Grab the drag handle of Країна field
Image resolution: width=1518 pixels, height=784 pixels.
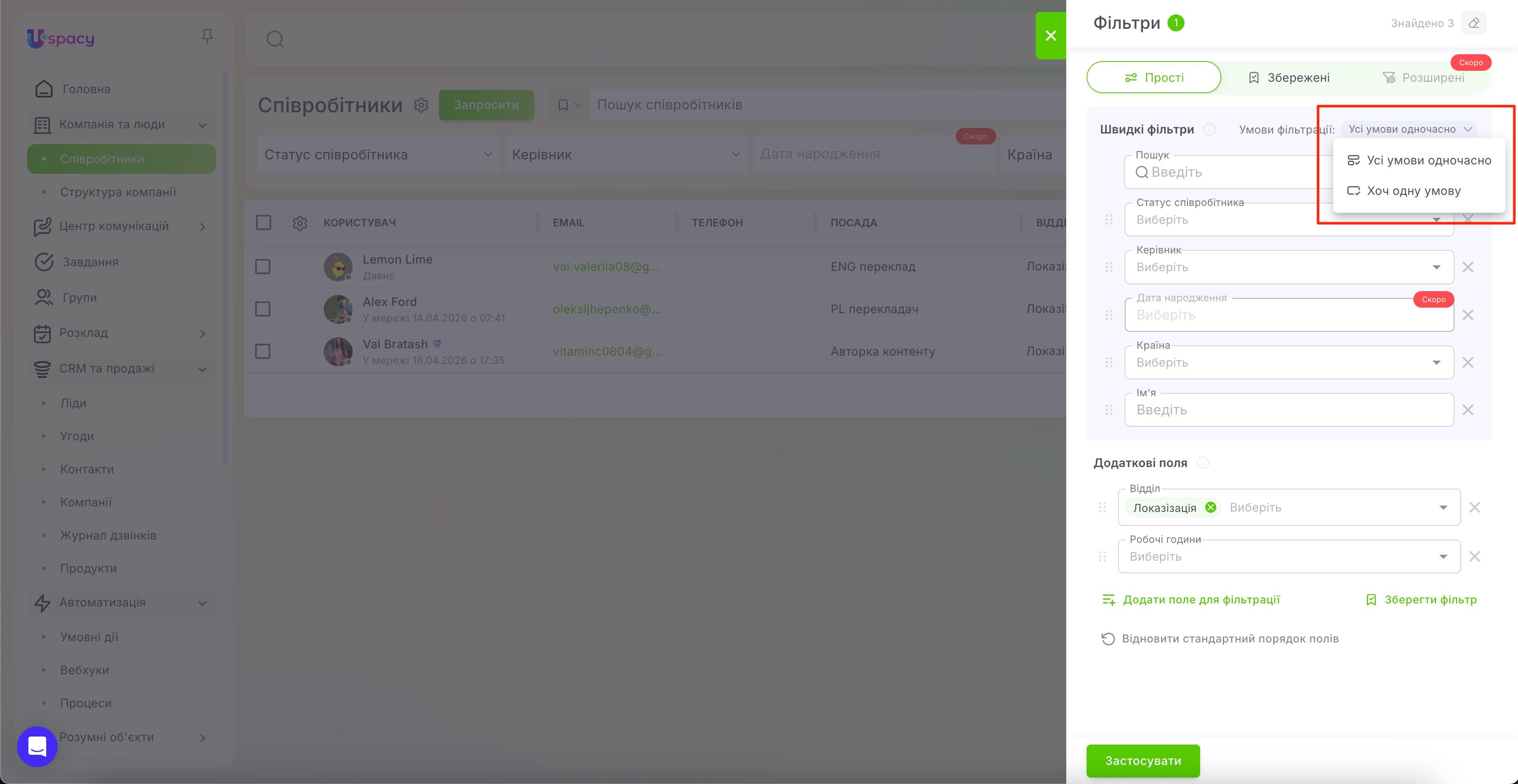point(1109,362)
